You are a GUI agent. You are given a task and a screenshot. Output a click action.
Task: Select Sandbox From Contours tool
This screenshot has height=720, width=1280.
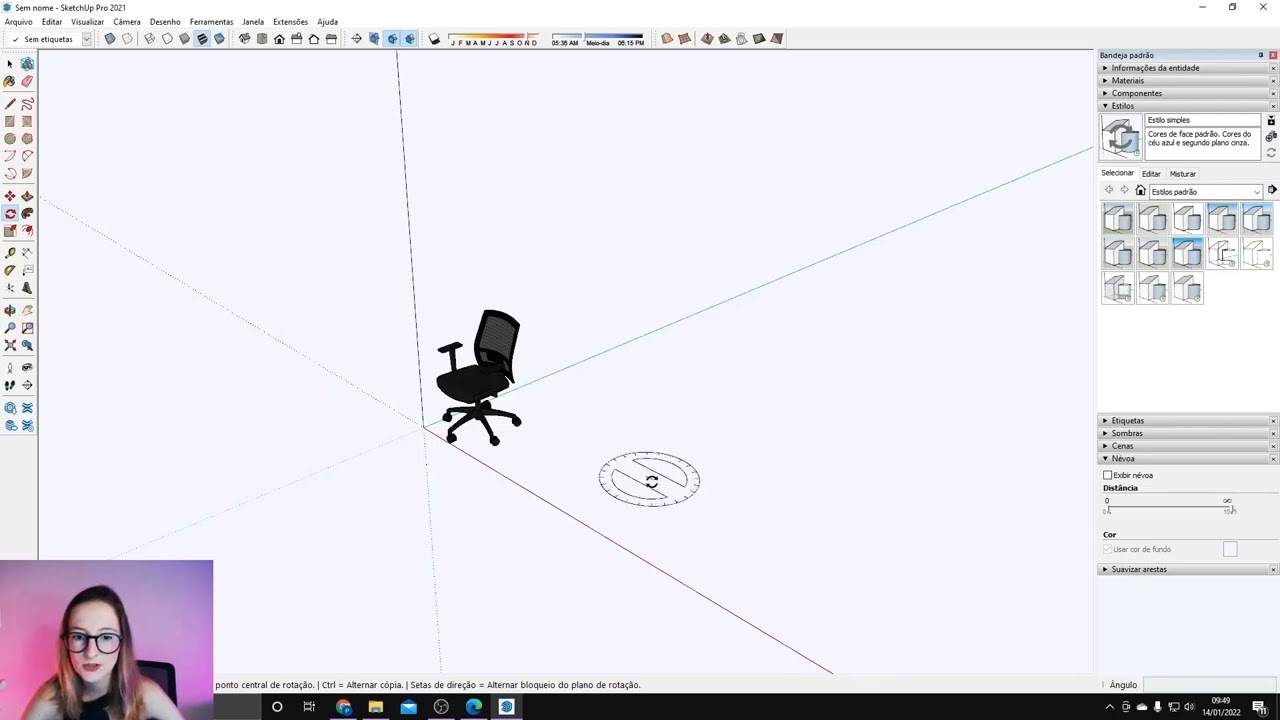pos(667,39)
